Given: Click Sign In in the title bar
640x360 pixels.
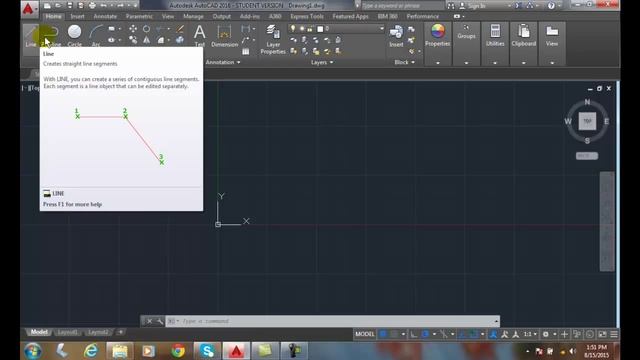Looking at the screenshot, I should pos(476,6).
